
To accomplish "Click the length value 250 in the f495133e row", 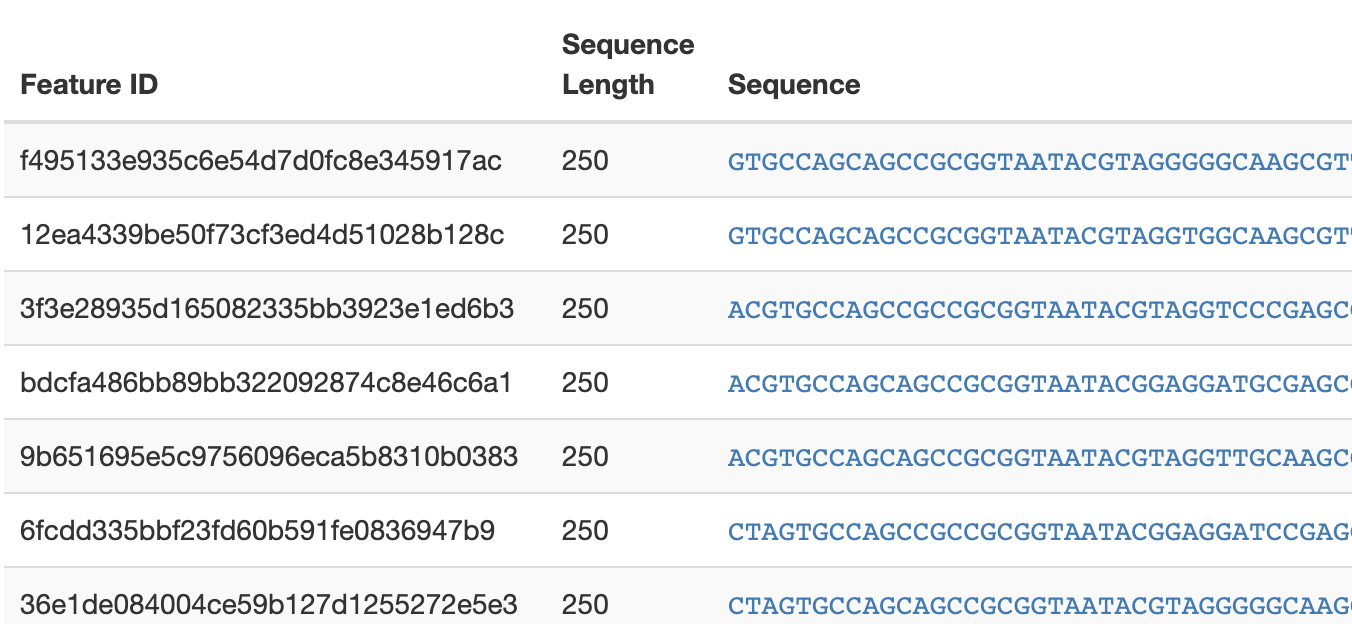I will [585, 160].
